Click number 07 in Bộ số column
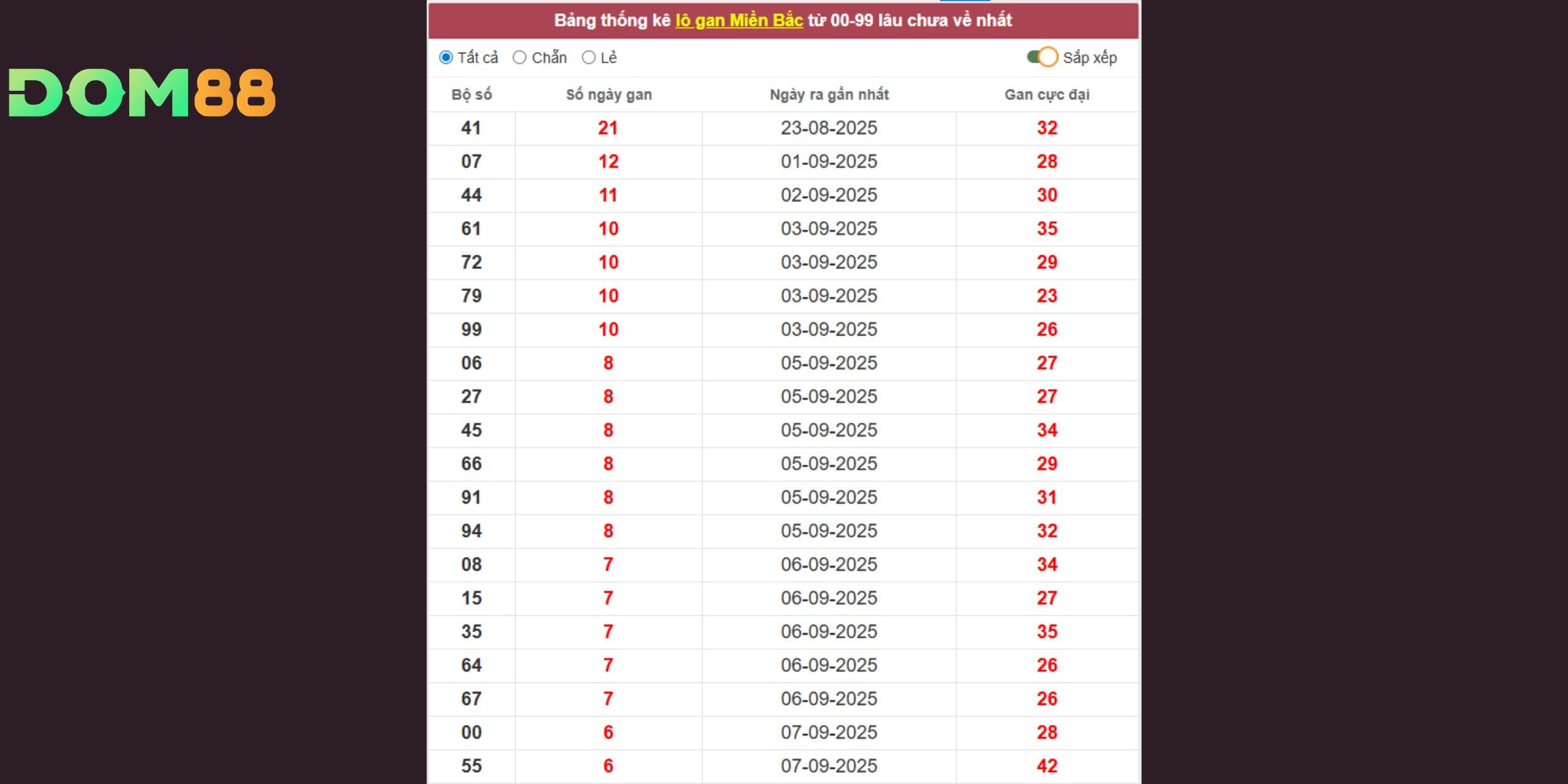 [471, 162]
